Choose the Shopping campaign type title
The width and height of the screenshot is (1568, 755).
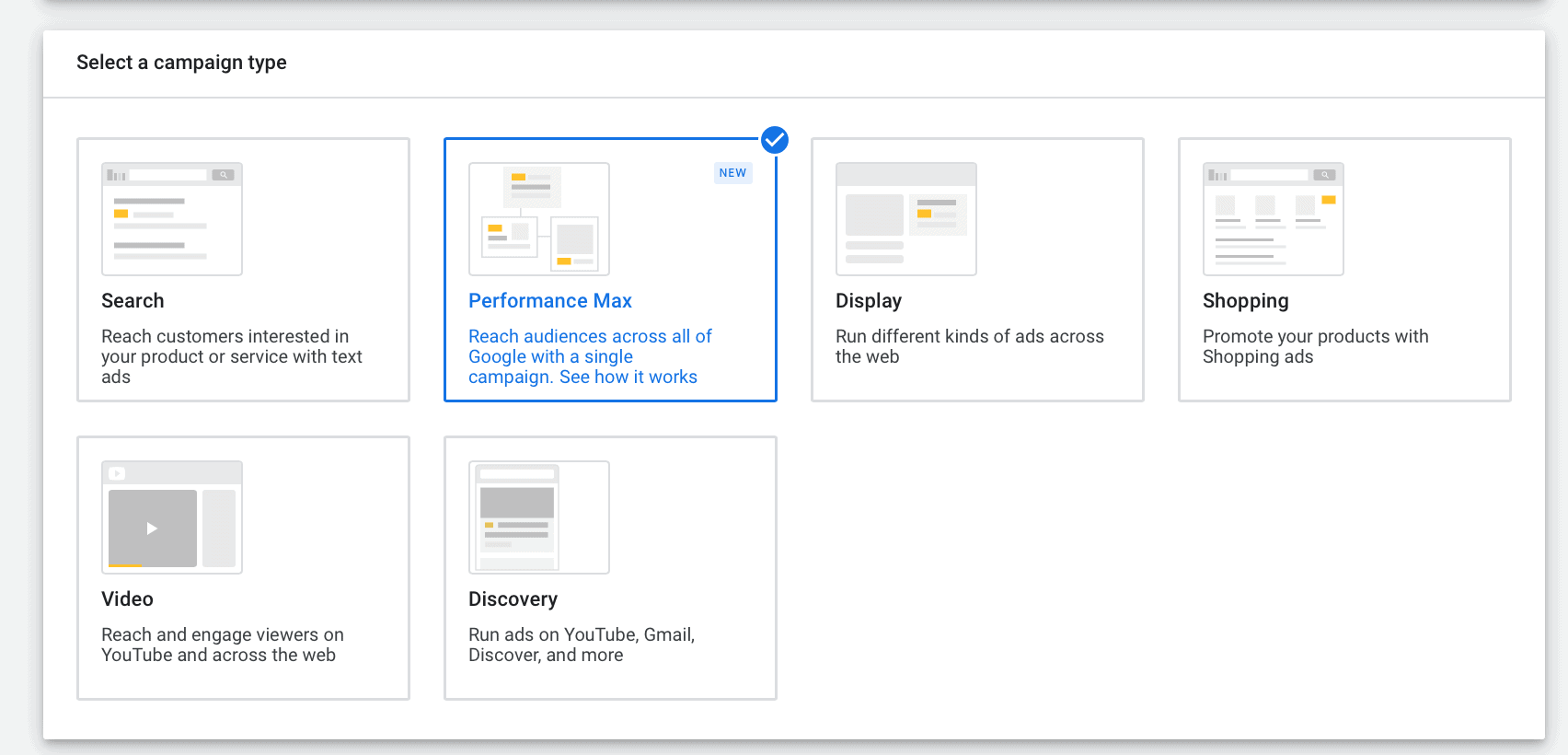(1246, 301)
